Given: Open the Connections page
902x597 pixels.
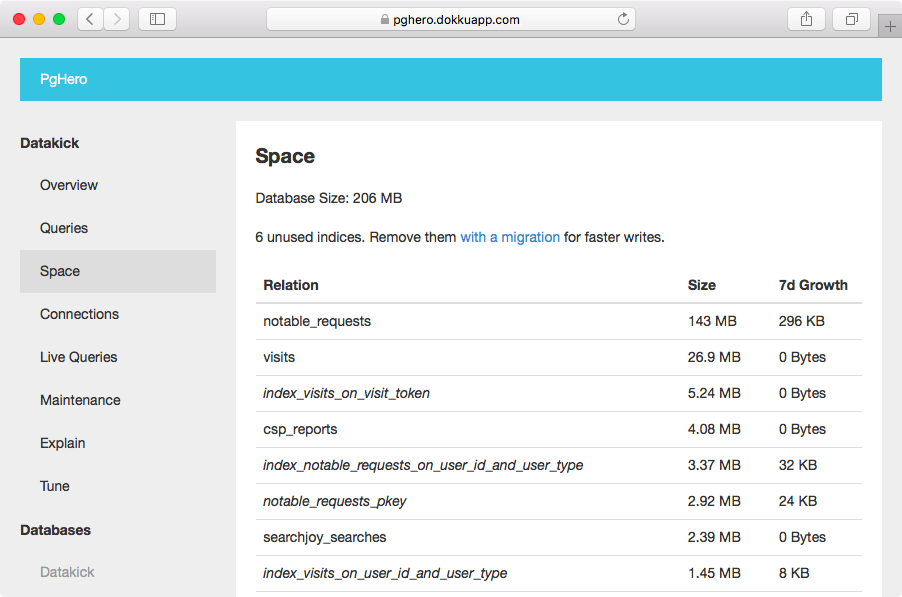Looking at the screenshot, I should [79, 314].
